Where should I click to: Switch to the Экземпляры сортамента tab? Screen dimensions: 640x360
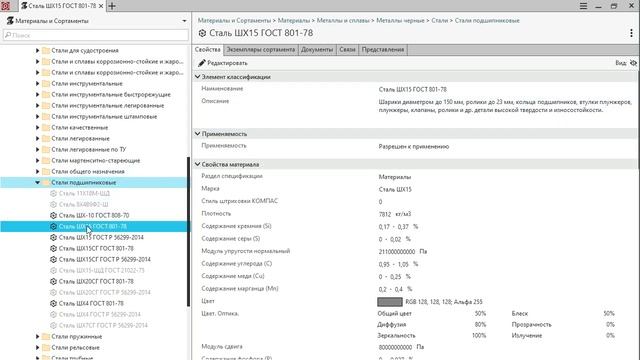coord(260,49)
